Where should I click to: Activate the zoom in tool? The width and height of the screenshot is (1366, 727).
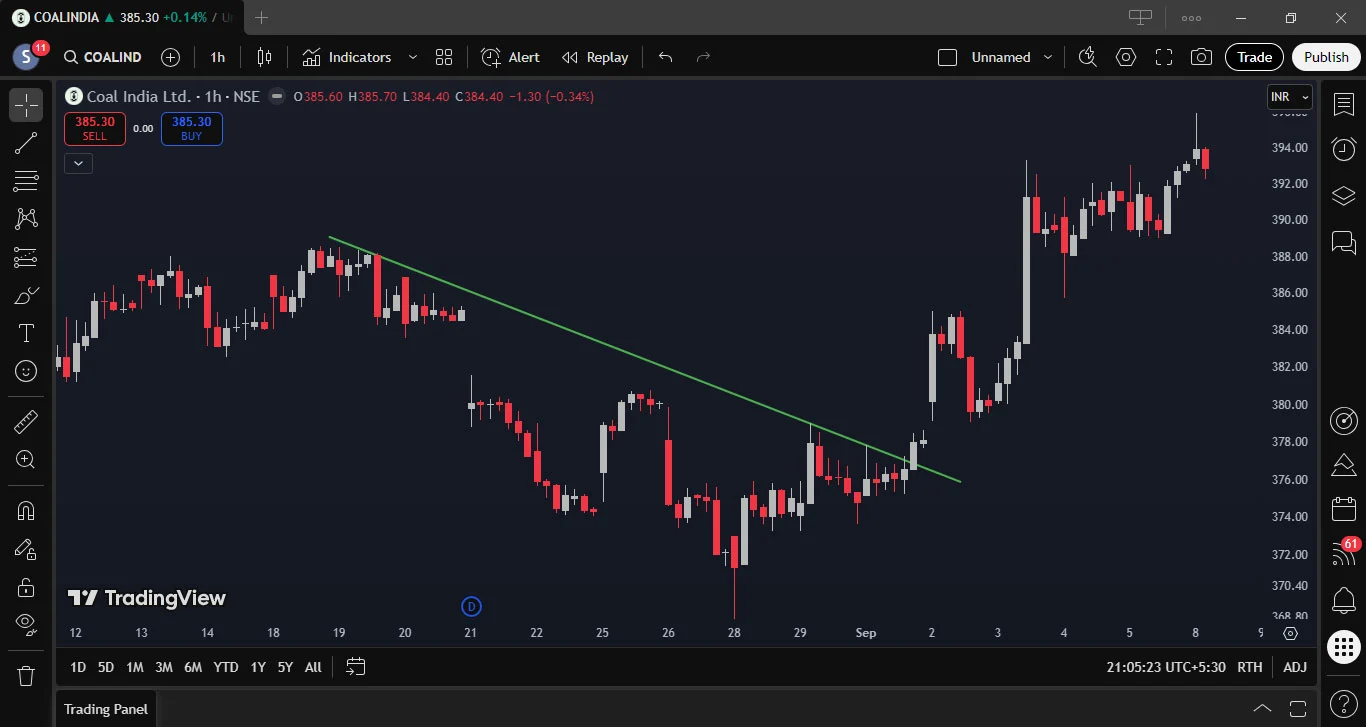(x=26, y=460)
